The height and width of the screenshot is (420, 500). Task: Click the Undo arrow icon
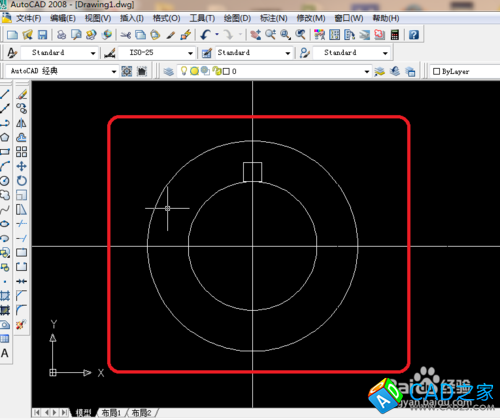click(205, 35)
